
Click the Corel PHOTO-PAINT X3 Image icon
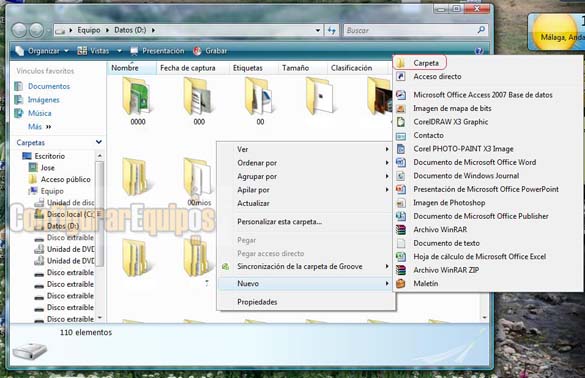[401, 149]
